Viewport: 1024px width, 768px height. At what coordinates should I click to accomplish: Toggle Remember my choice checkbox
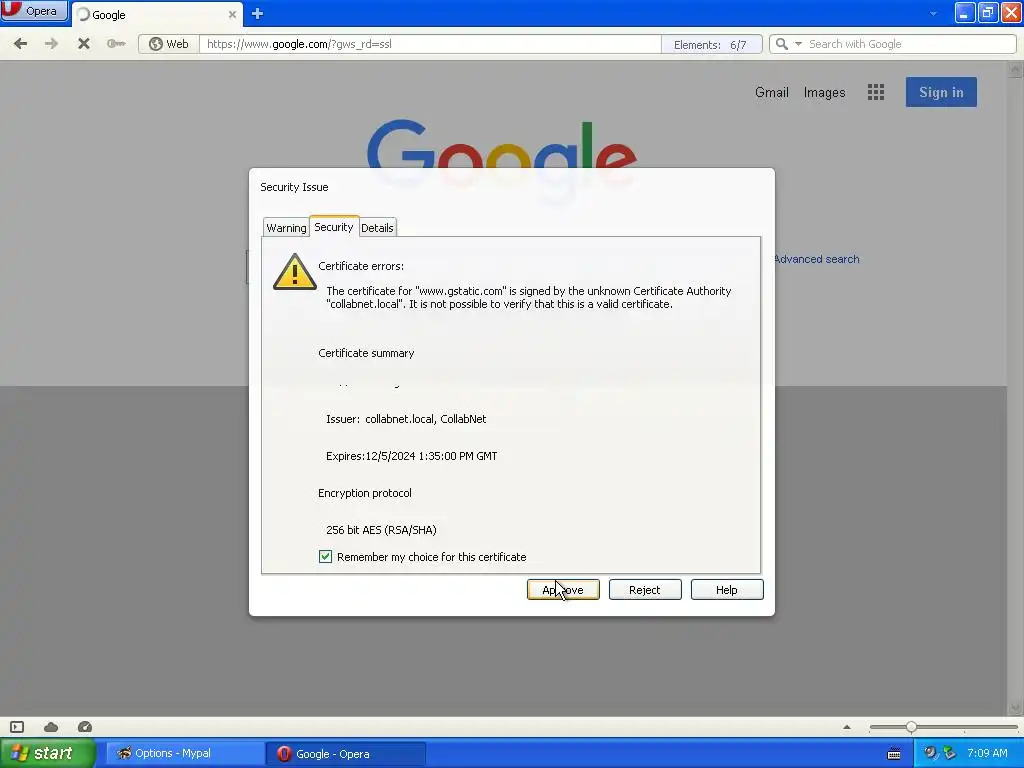click(x=325, y=556)
